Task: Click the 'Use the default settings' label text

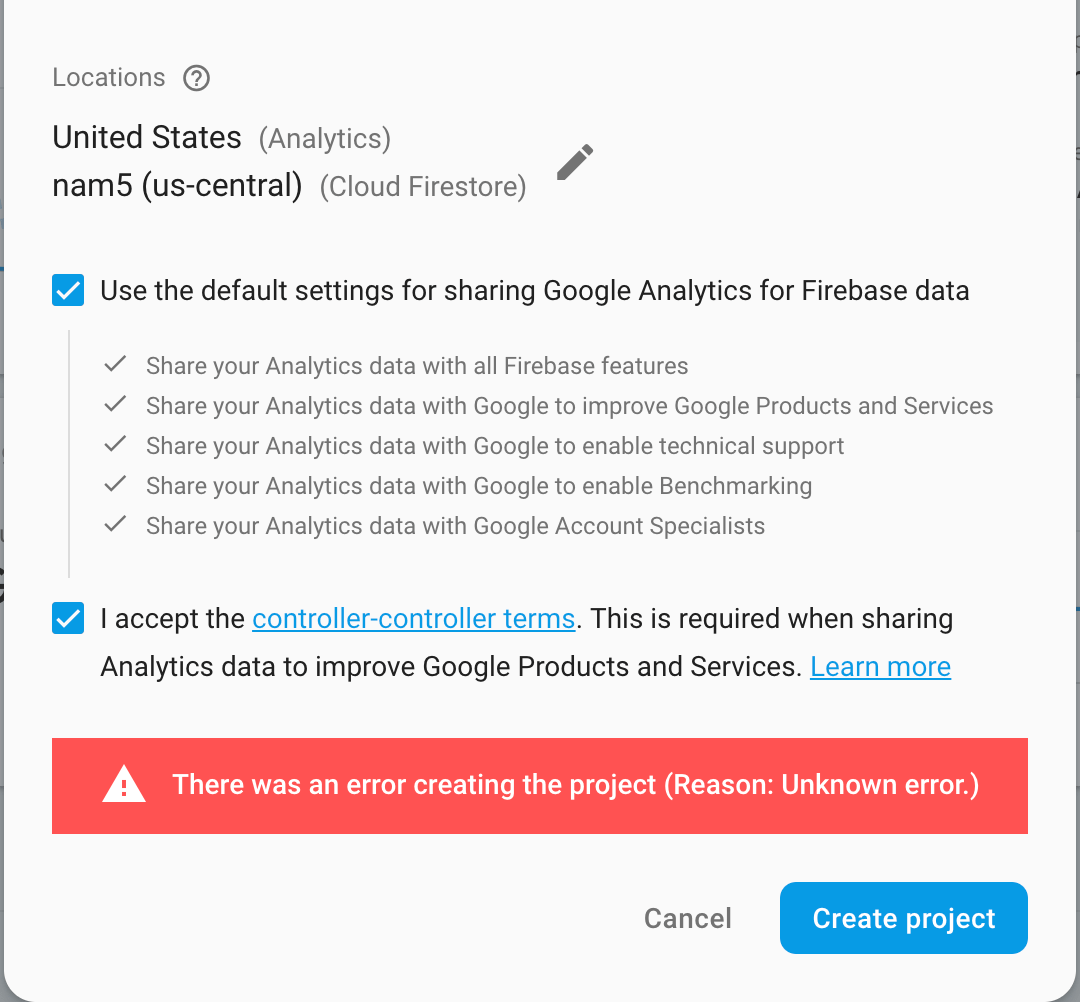Action: [534, 291]
